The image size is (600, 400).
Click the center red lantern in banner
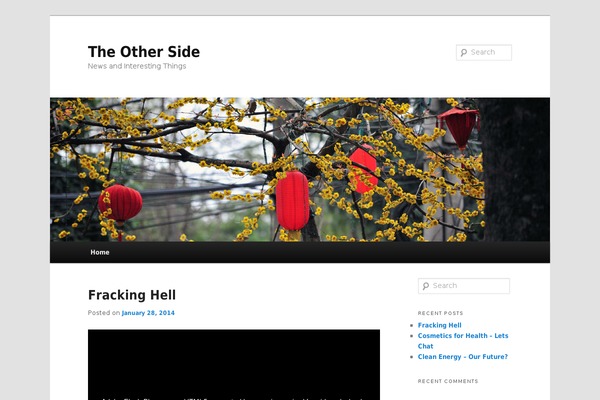click(293, 201)
